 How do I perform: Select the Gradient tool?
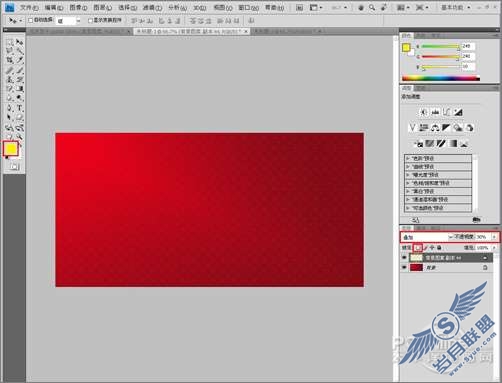point(19,89)
